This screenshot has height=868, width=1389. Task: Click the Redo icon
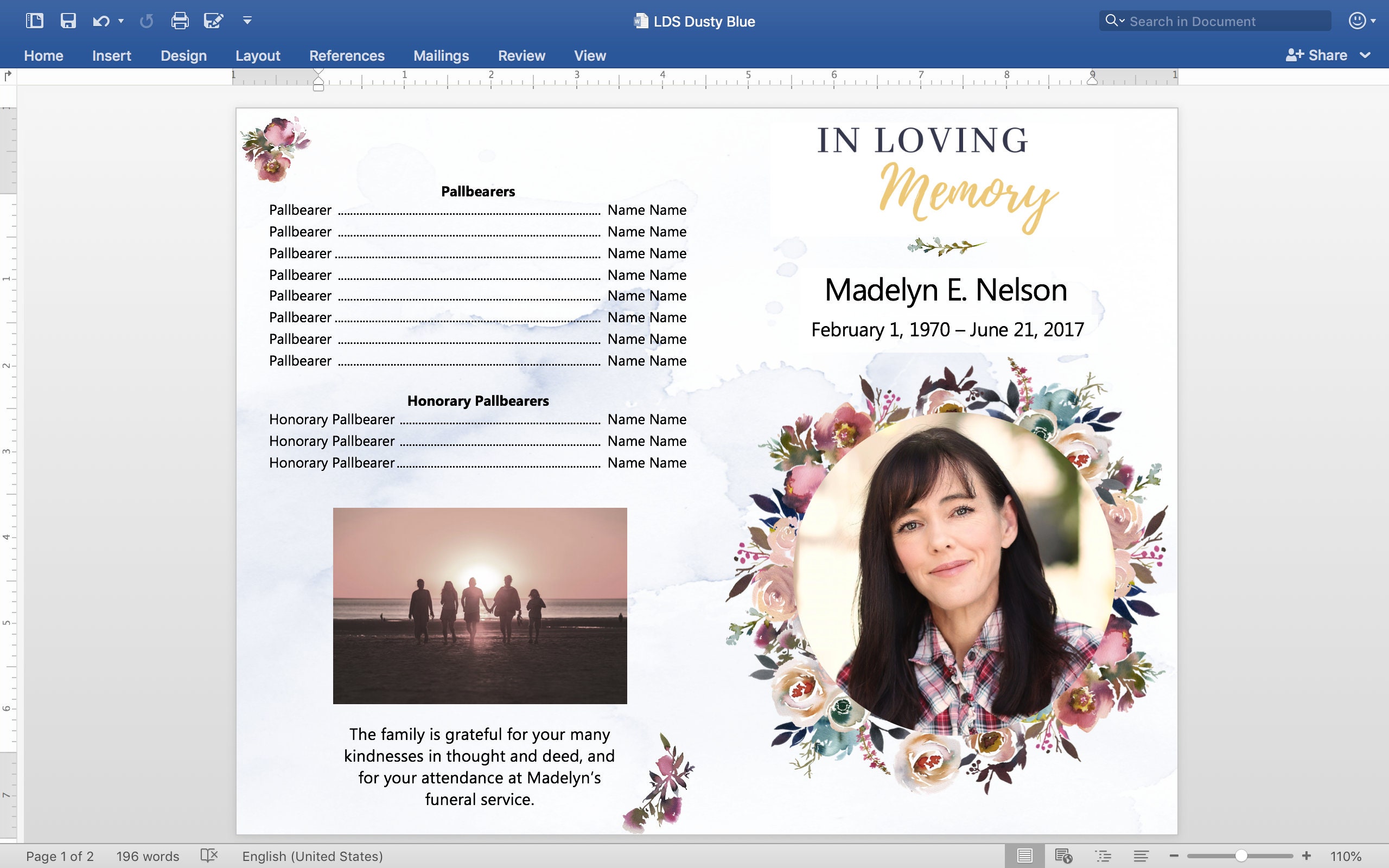[x=146, y=21]
